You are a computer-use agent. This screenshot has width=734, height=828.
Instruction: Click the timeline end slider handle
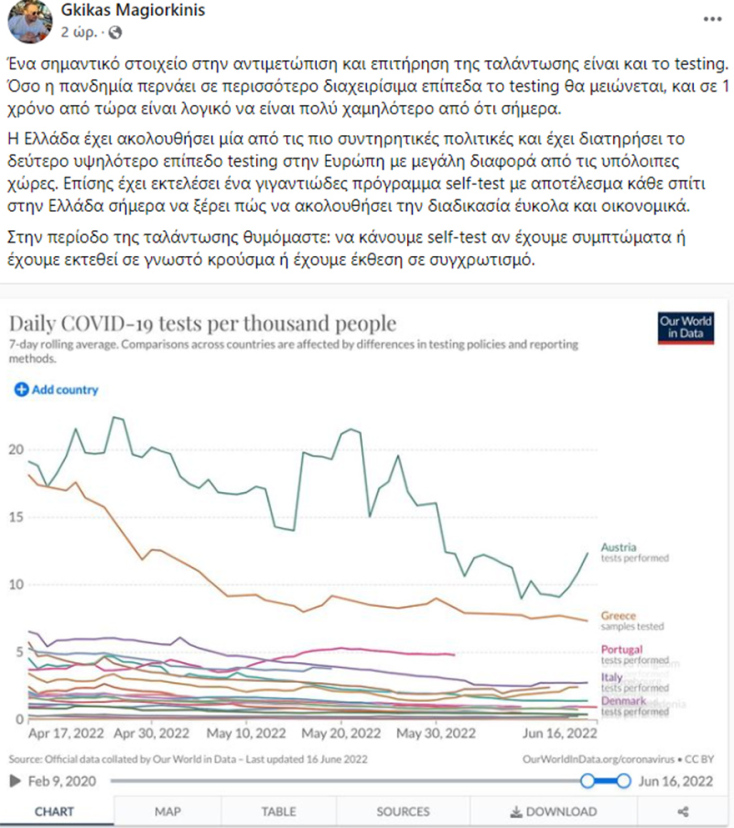624,780
